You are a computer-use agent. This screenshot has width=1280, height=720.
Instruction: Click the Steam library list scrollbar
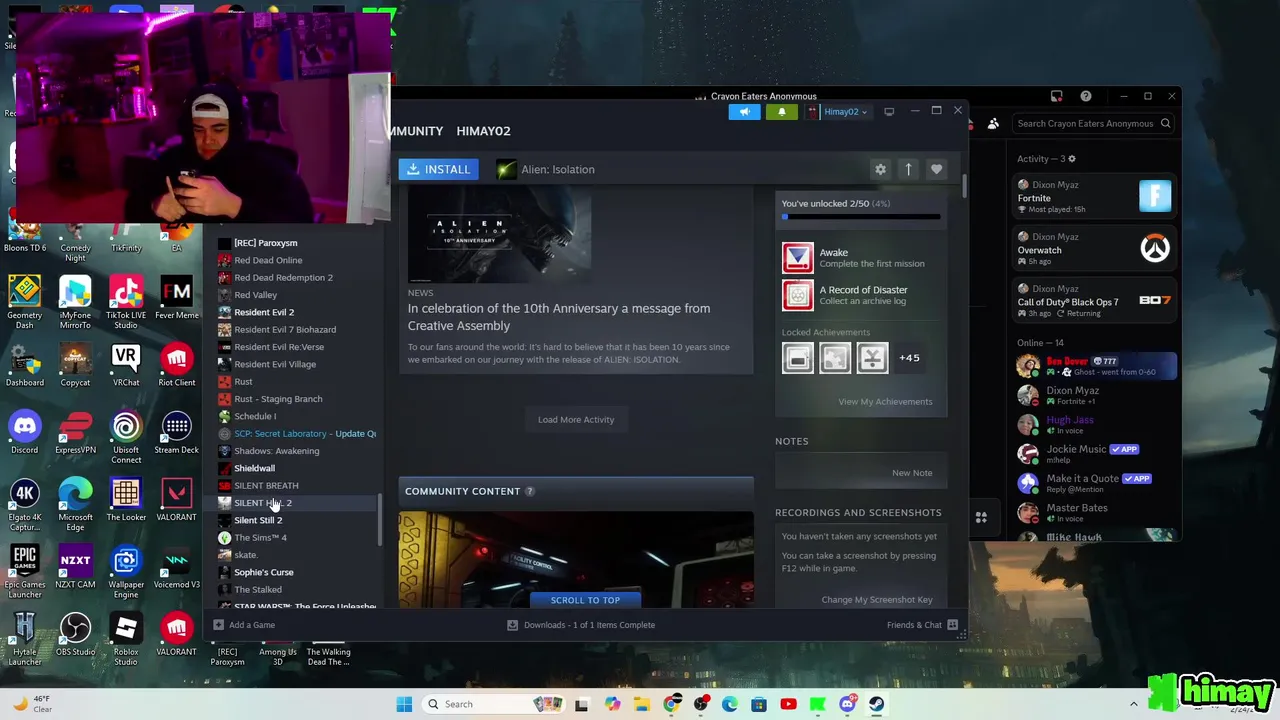coord(379,520)
